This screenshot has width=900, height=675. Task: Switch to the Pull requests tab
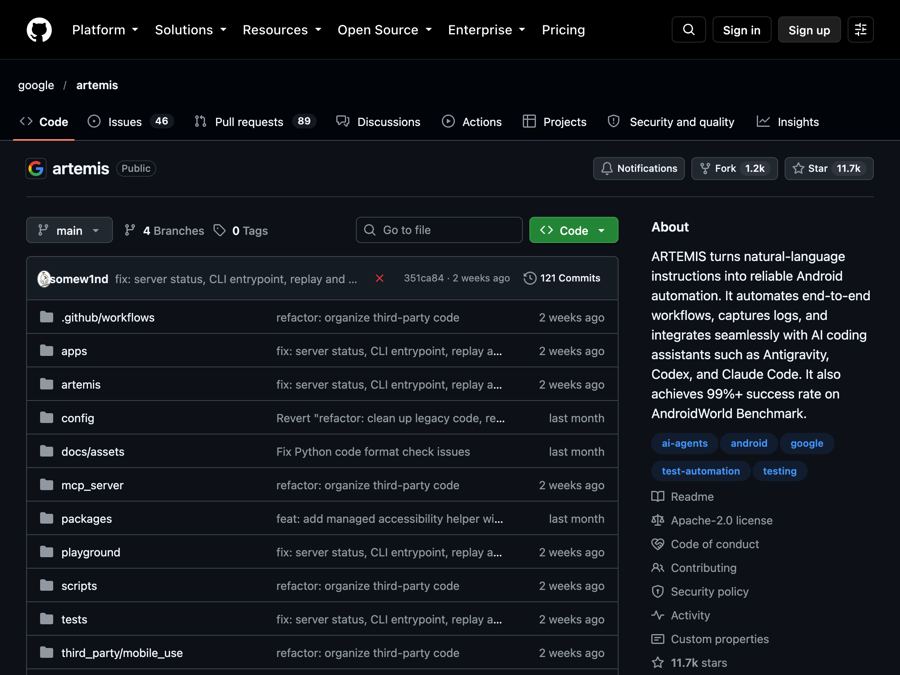[x=255, y=122]
